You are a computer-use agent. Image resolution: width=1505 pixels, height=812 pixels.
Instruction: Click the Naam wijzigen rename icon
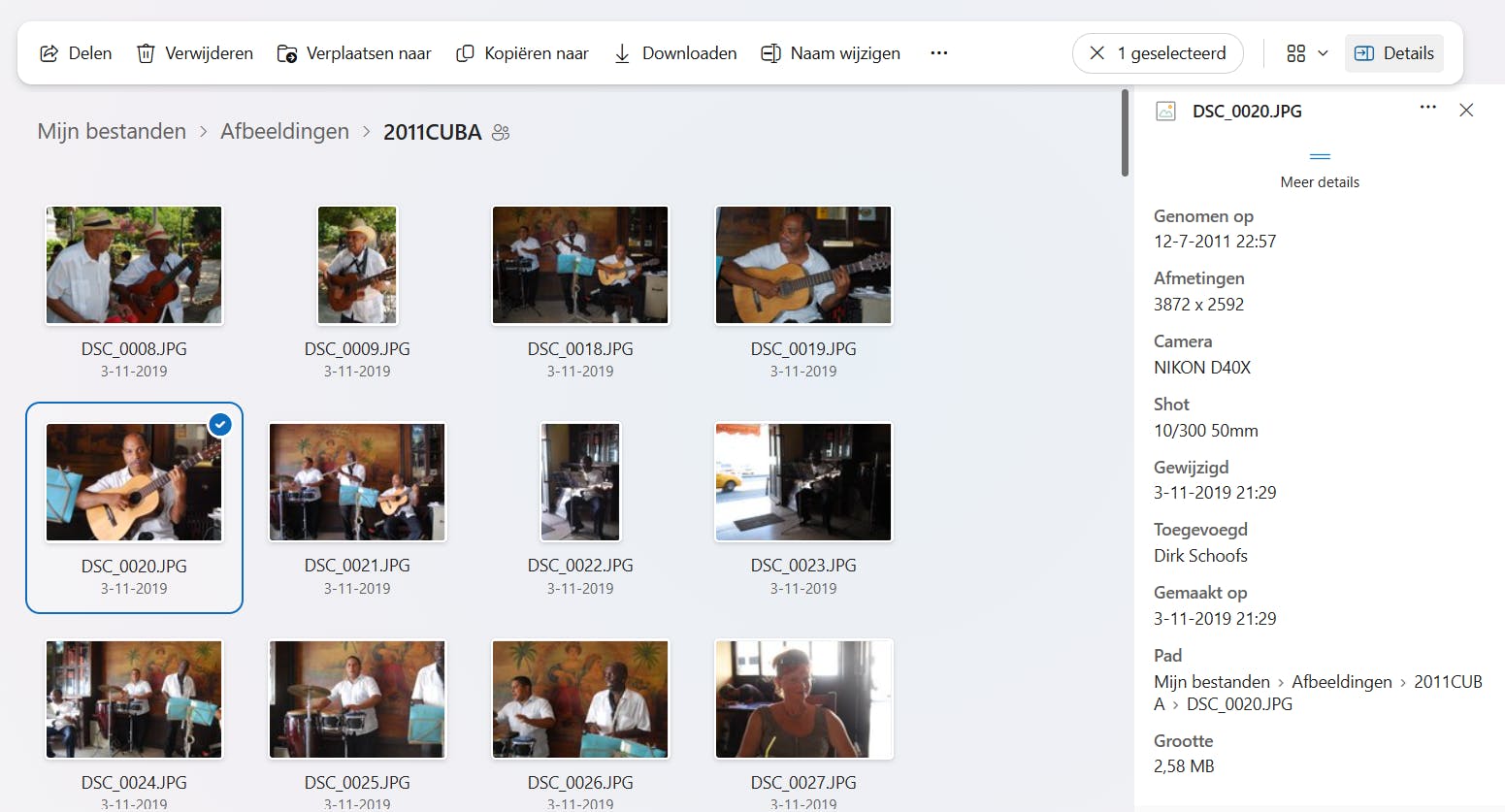(x=770, y=53)
